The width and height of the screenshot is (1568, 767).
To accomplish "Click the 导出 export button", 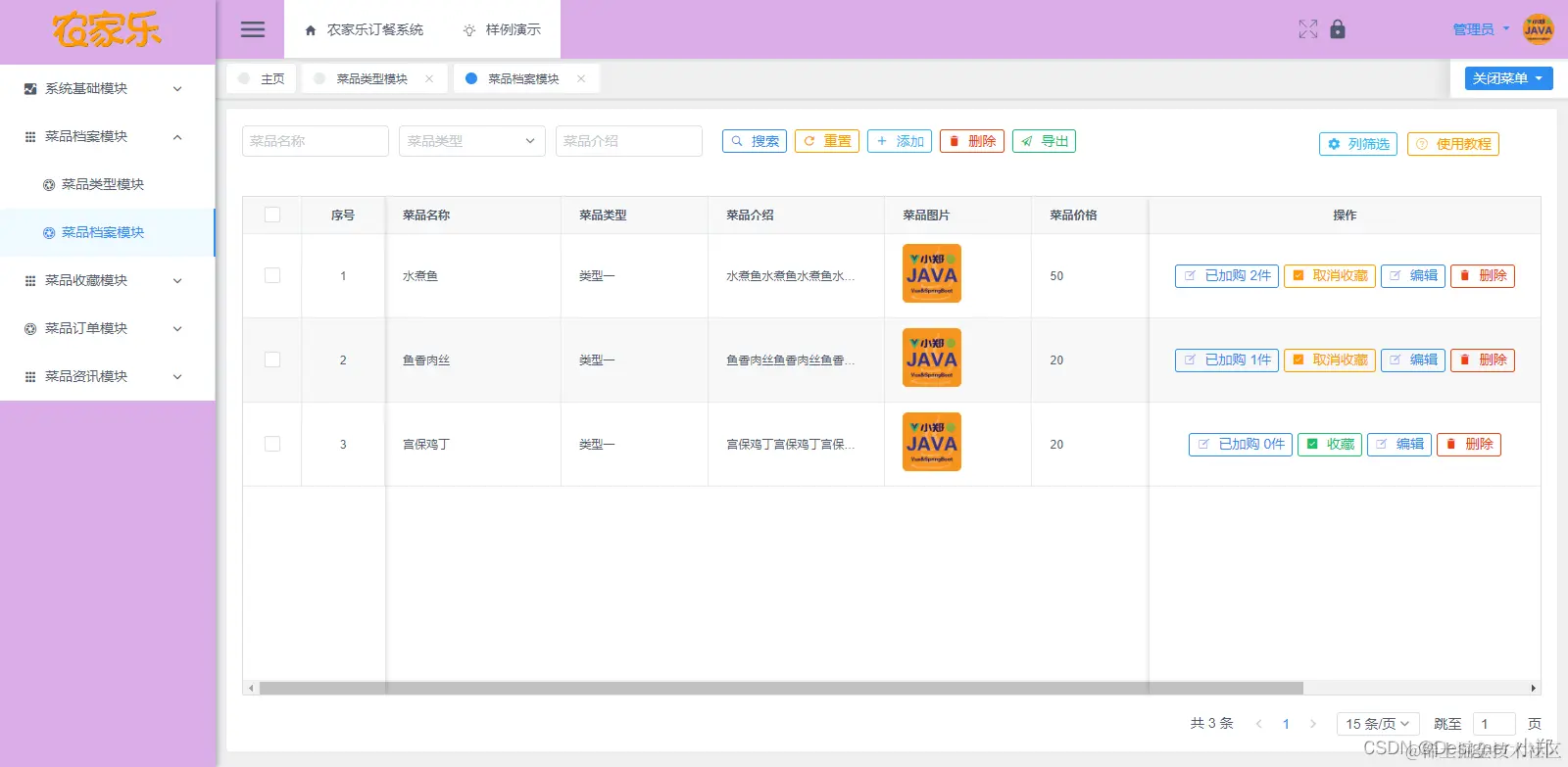I will pyautogui.click(x=1044, y=141).
